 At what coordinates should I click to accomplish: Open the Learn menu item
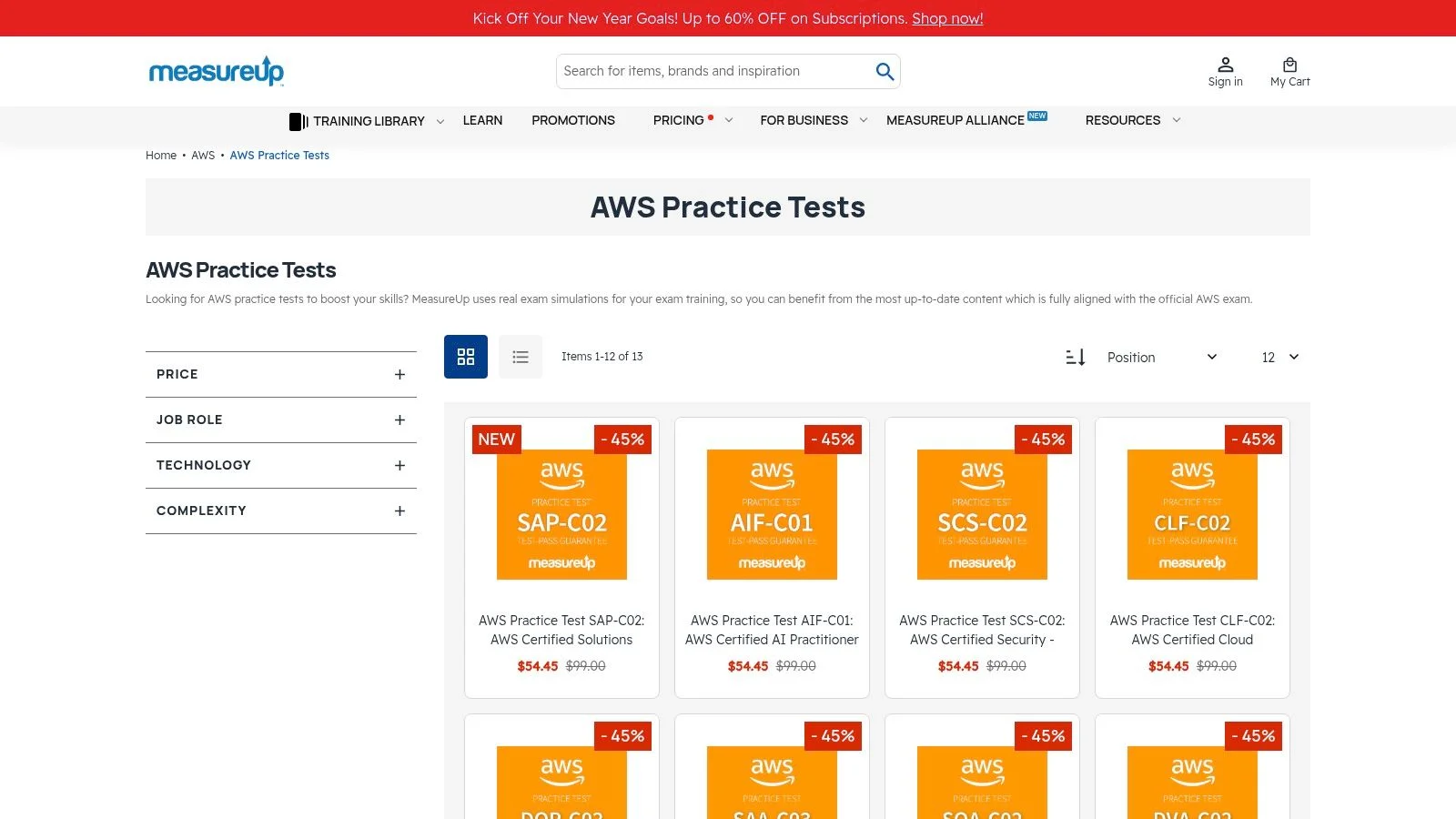pyautogui.click(x=482, y=120)
